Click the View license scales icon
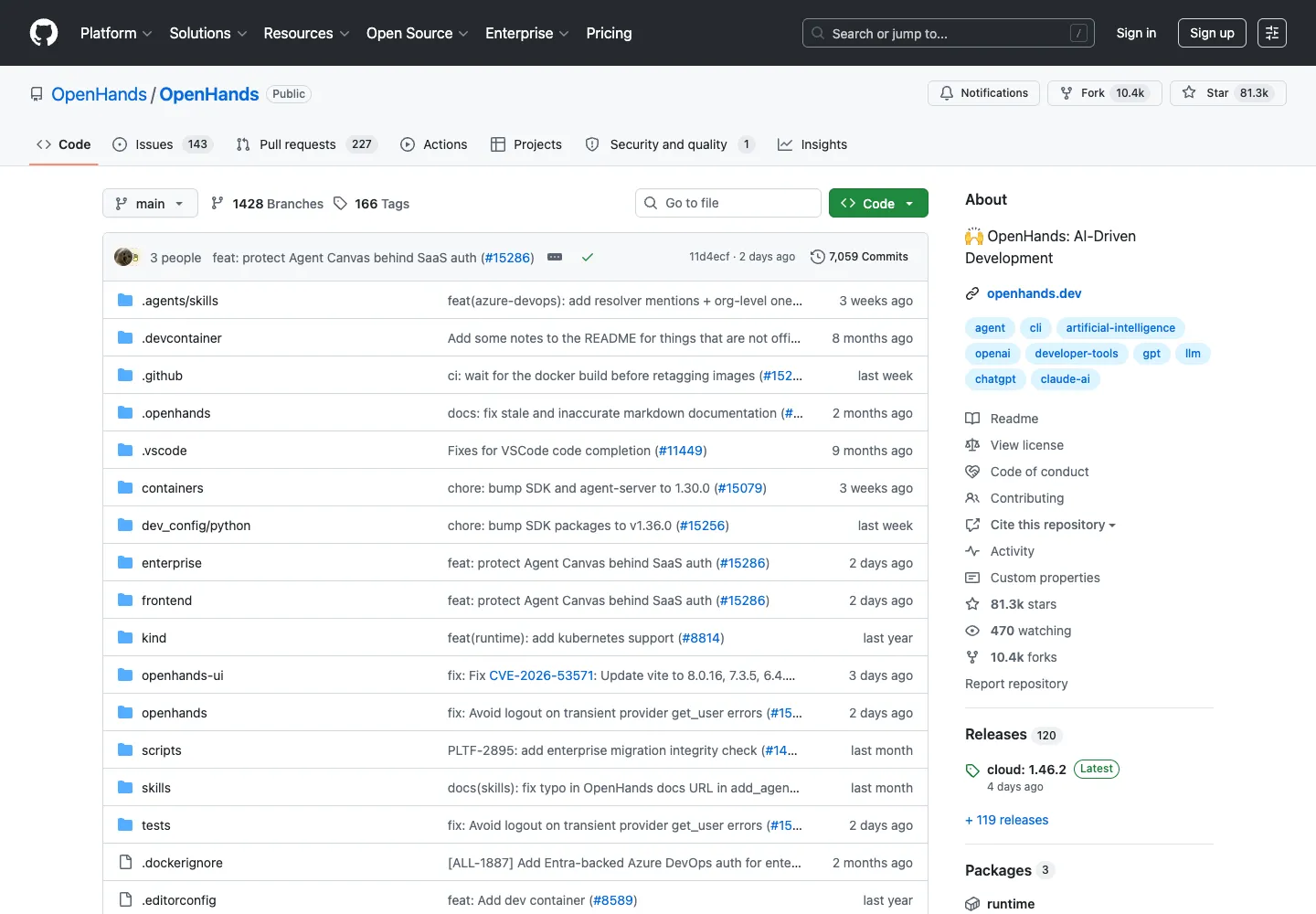The width and height of the screenshot is (1316, 914). 972,445
